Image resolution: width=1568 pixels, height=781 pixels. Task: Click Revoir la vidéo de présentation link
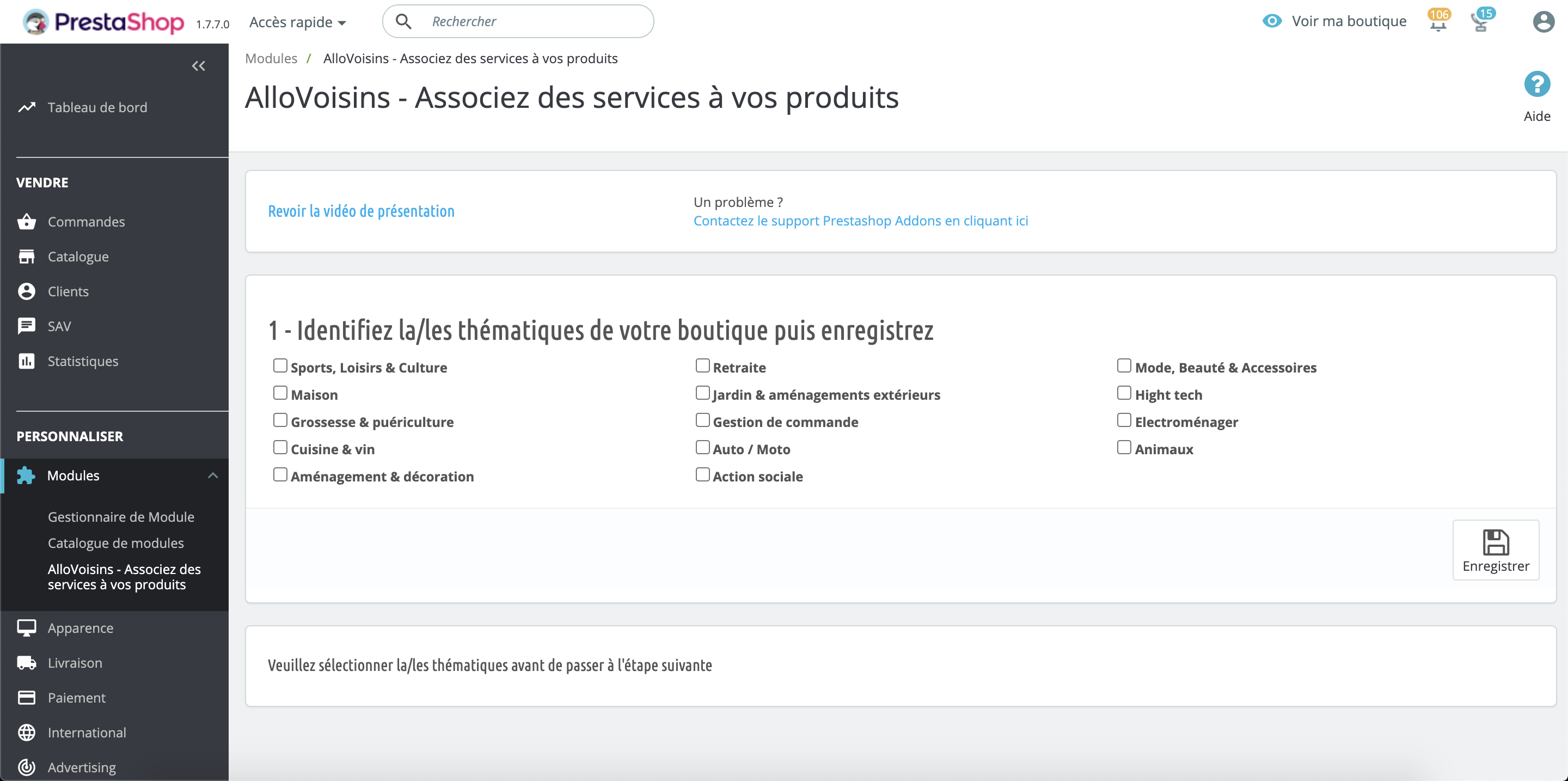(x=361, y=211)
